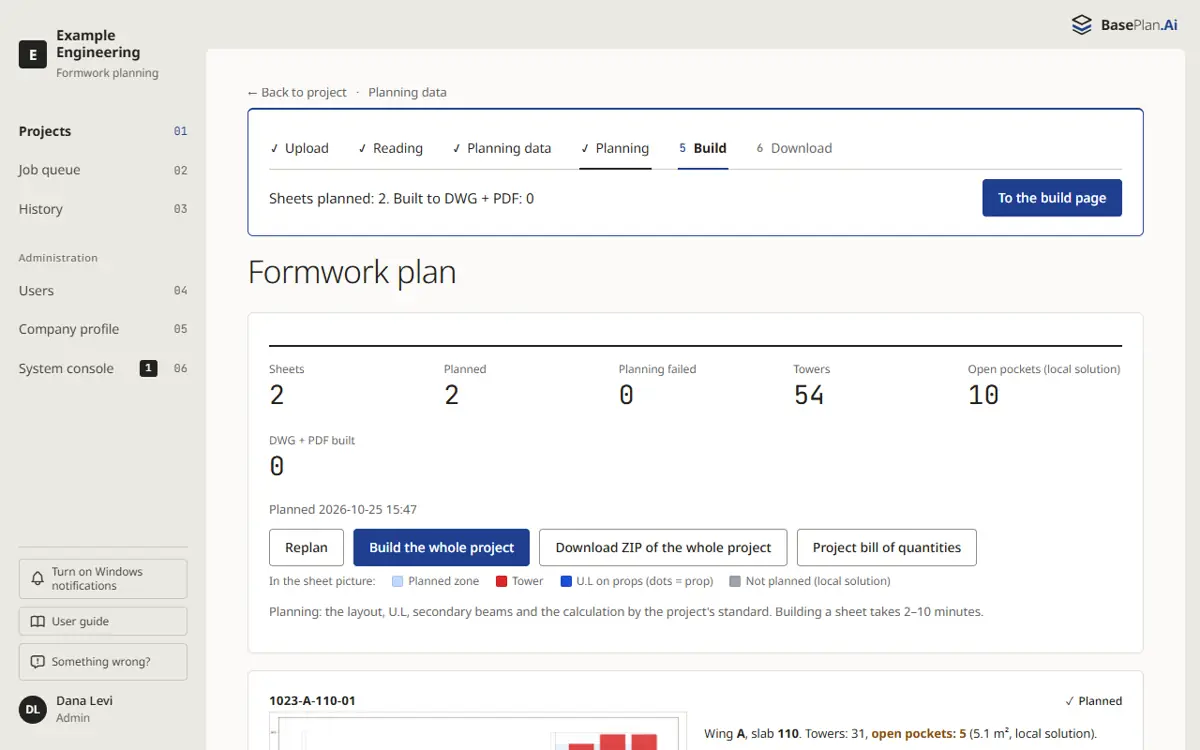This screenshot has width=1200, height=750.
Task: Click the DWG + PDF built value
Action: tap(277, 466)
